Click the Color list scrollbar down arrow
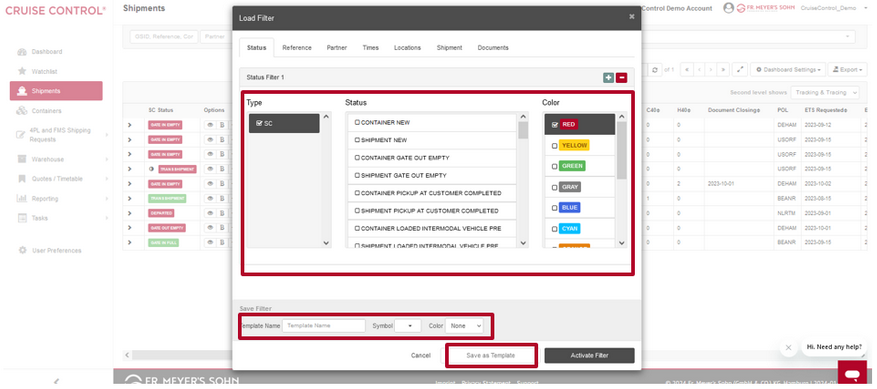The height and width of the screenshot is (389, 877). [621, 243]
